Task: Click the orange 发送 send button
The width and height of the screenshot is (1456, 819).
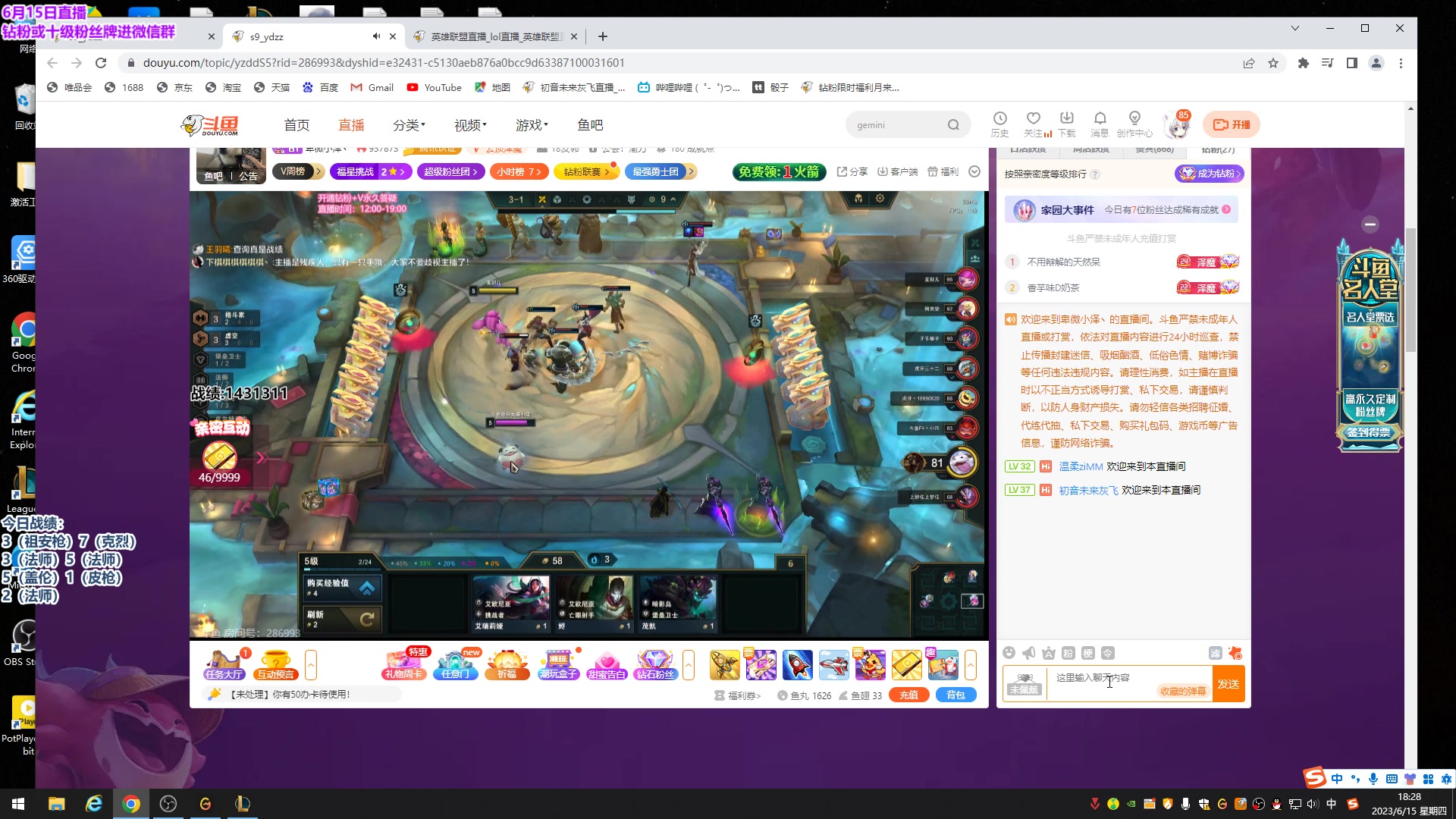Action: tap(1228, 683)
